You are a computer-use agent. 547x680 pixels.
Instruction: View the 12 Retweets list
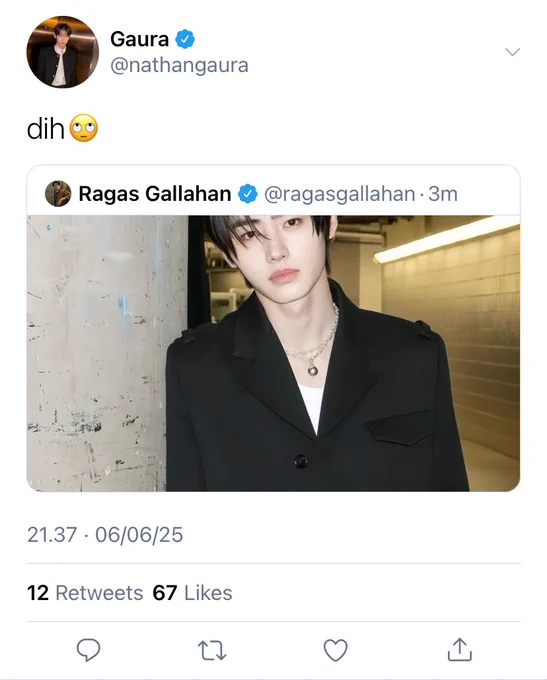point(85,593)
